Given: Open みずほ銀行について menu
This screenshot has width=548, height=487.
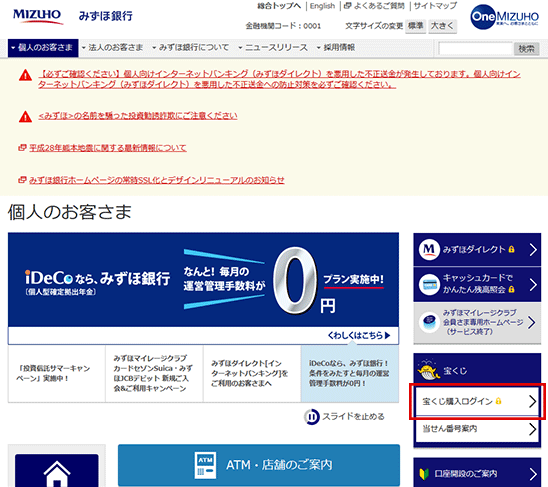Looking at the screenshot, I should pyautogui.click(x=190, y=48).
